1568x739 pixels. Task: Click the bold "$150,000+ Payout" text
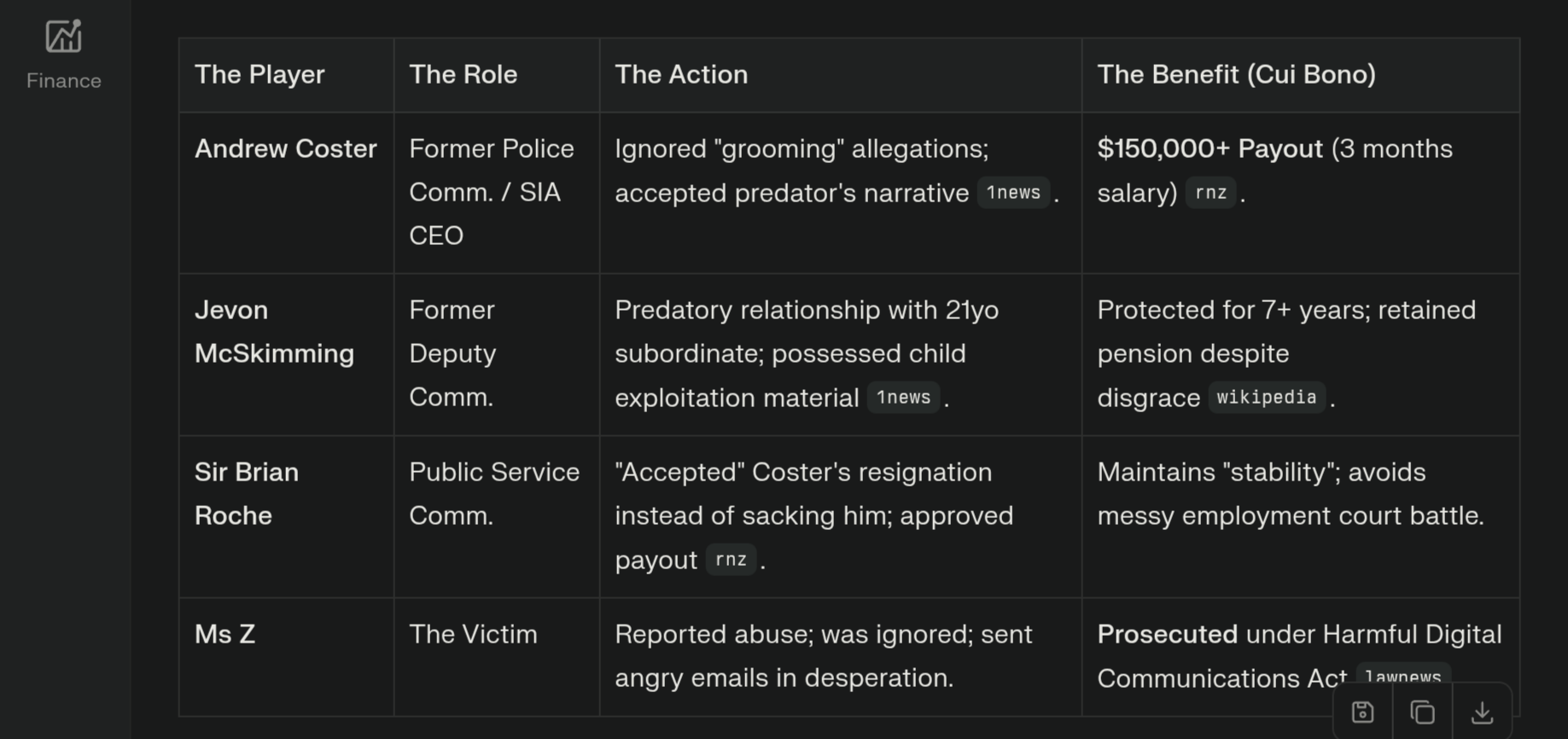point(1210,149)
